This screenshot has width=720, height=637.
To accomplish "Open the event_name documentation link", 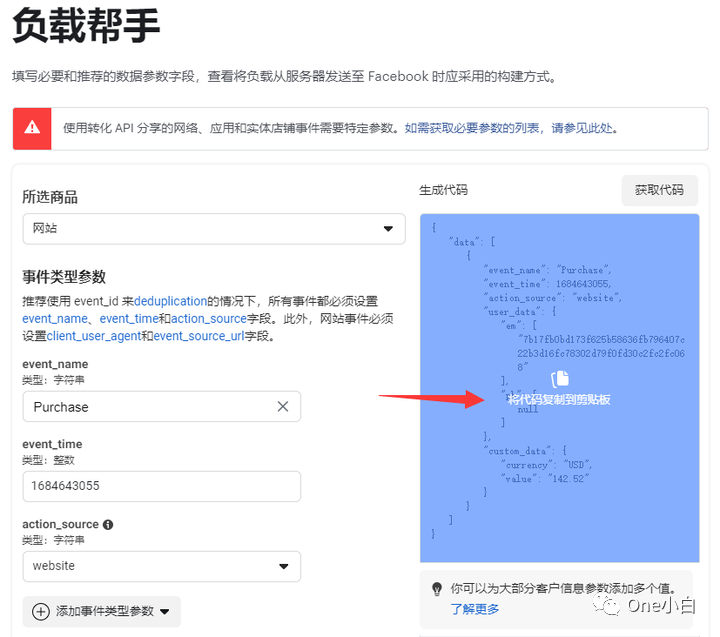I will point(55,319).
